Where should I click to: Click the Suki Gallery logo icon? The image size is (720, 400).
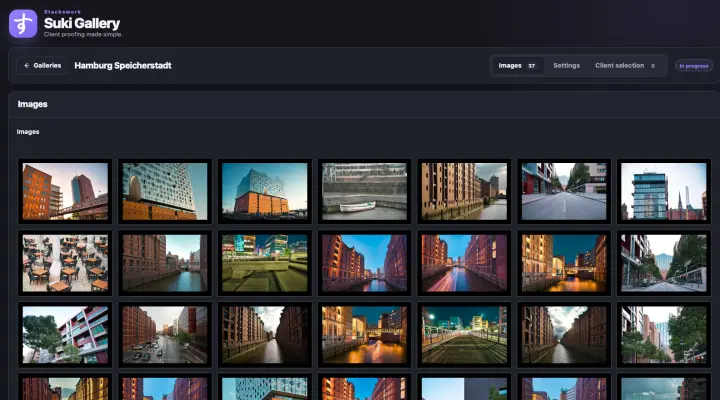(23, 23)
